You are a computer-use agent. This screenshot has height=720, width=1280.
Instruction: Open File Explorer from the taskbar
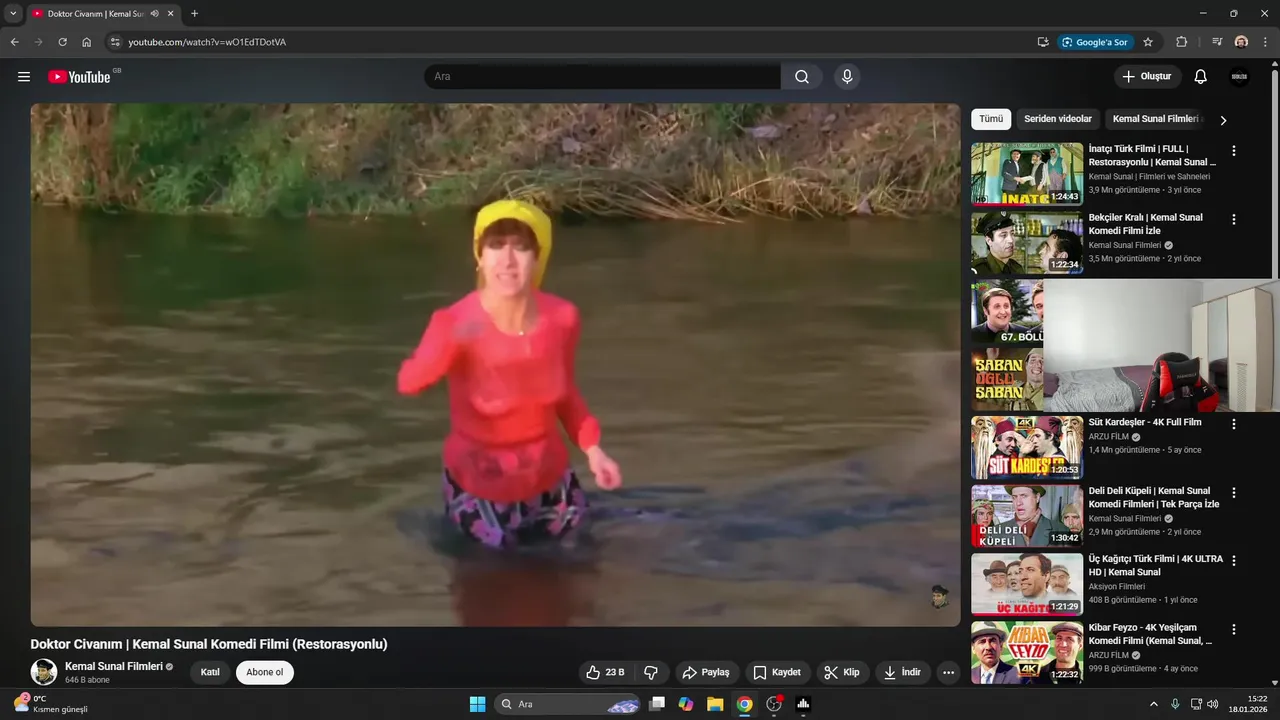715,704
